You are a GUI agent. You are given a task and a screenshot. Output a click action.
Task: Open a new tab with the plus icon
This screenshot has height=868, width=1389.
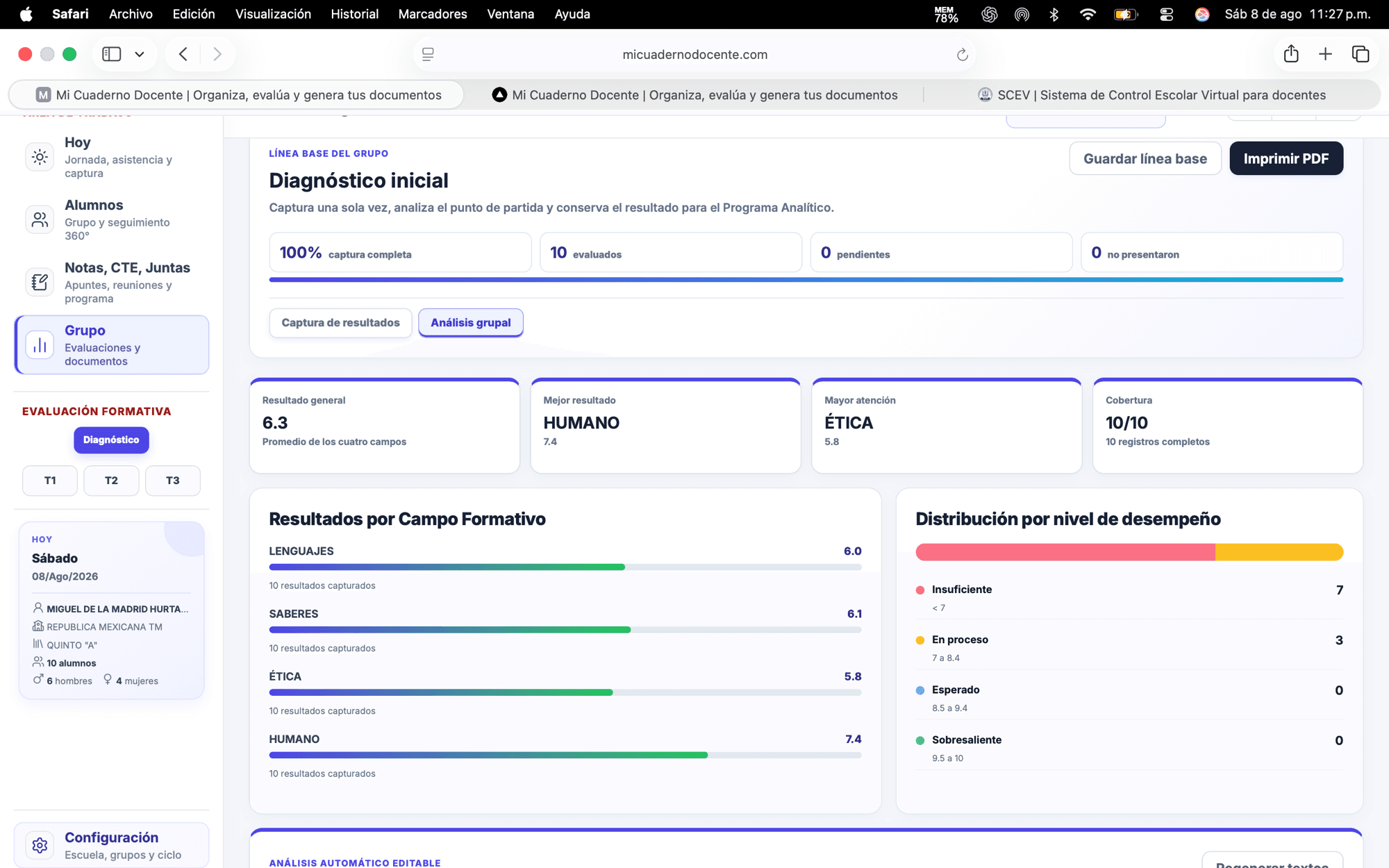(1325, 54)
